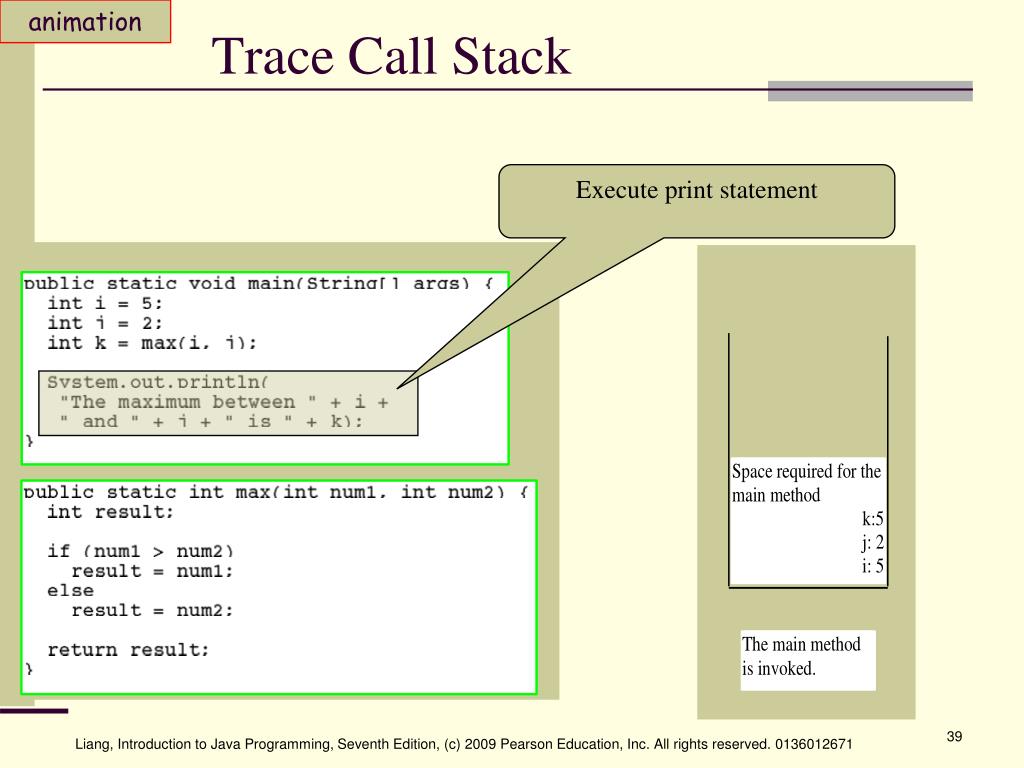Select the 'Trace Call Stack' slide title
This screenshot has width=1024, height=768.
click(391, 56)
